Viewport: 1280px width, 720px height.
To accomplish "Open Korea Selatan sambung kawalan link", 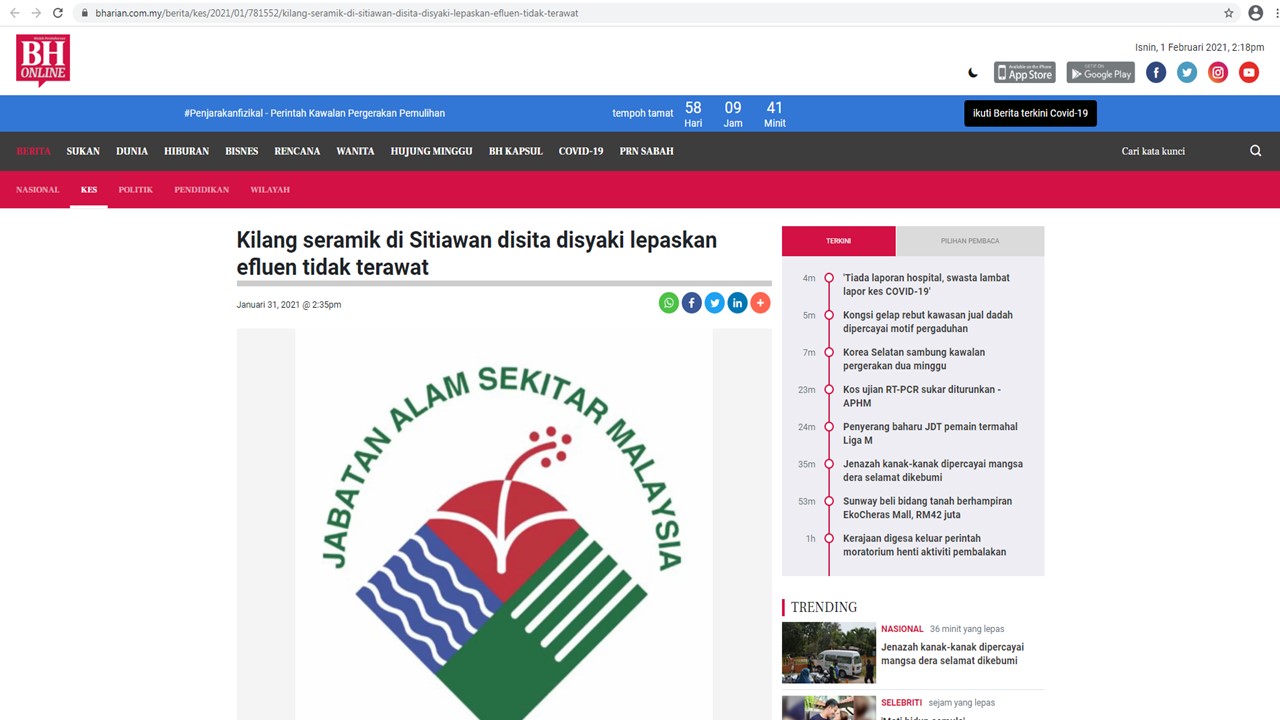I will (x=914, y=359).
